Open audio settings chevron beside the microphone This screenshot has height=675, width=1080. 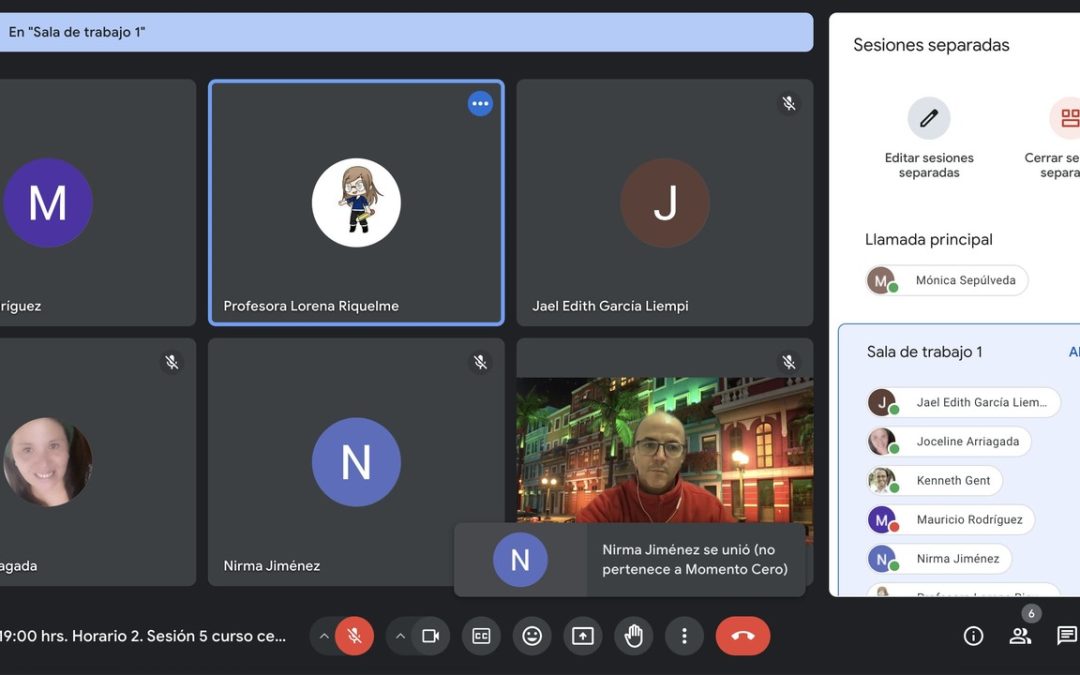tap(324, 636)
